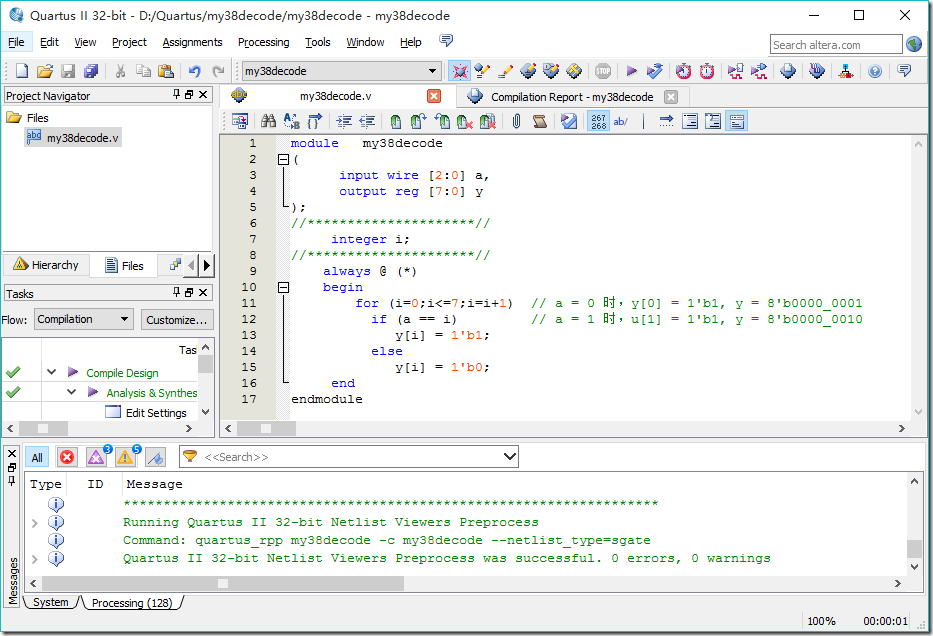Decrease indent in the editor toolbar
933x636 pixels.
click(x=367, y=121)
